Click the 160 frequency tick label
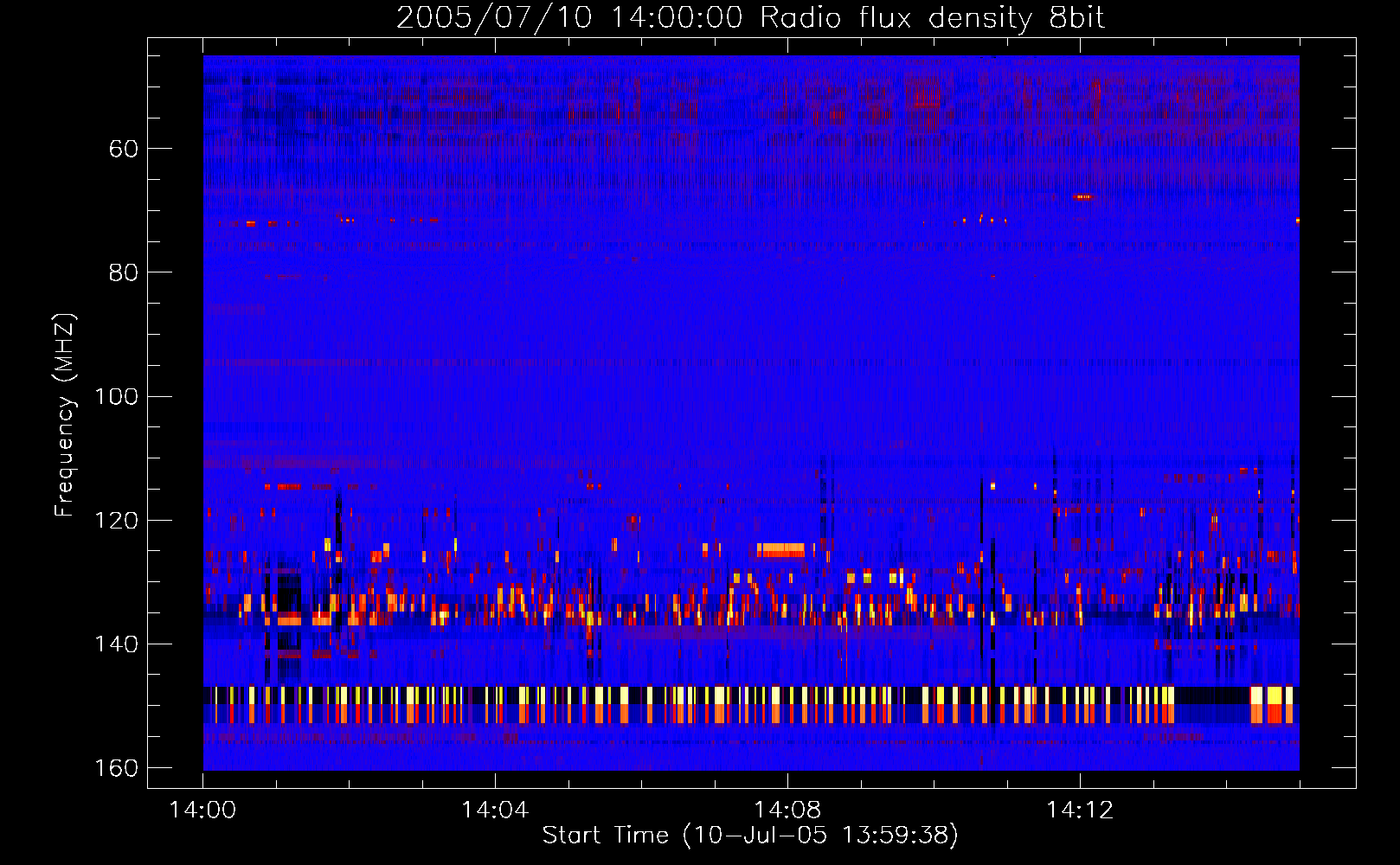1400x865 pixels. pos(116,768)
